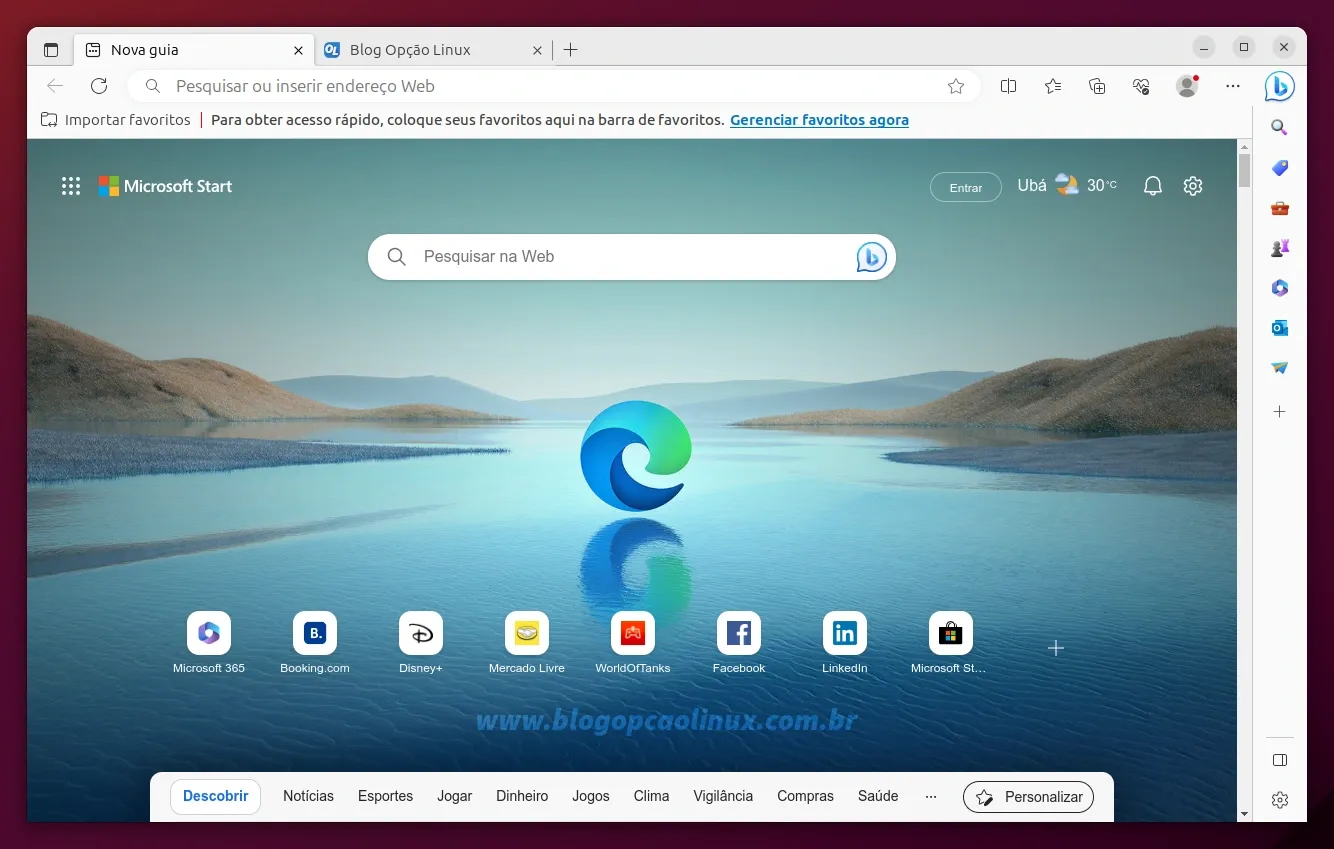Select Dinheiro feed tab
The width and height of the screenshot is (1334, 849).
click(x=522, y=797)
